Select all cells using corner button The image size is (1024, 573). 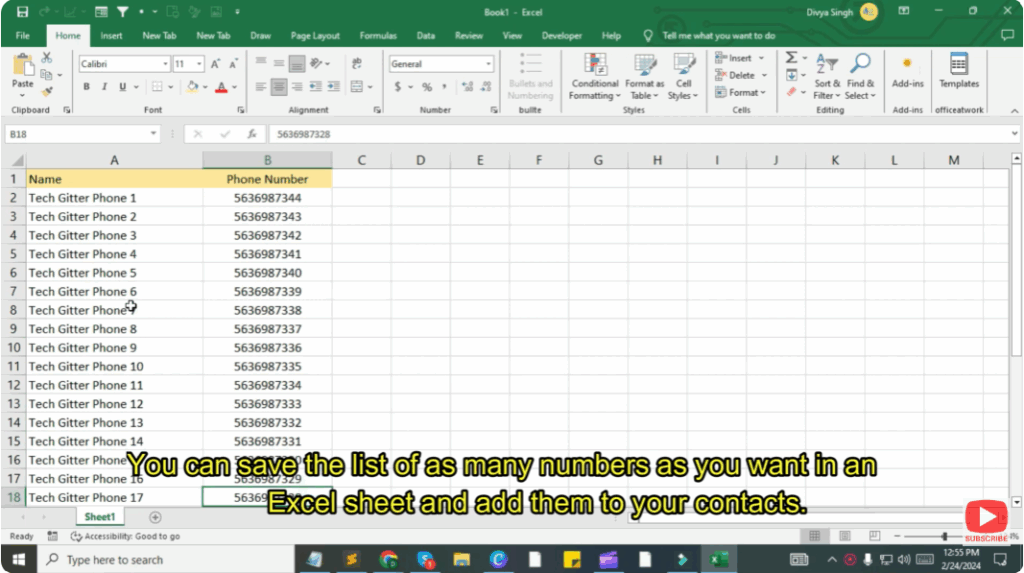pos(14,160)
